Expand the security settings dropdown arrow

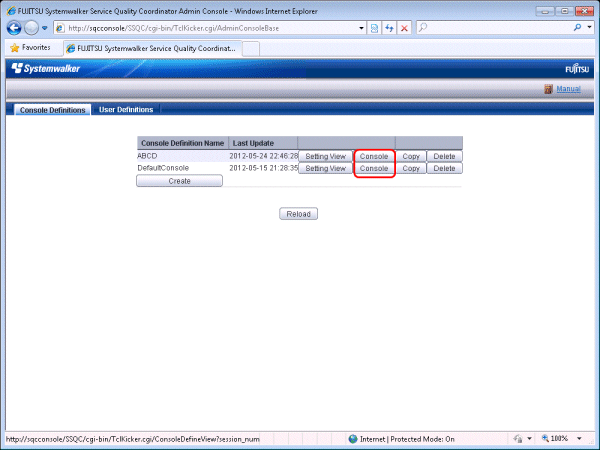click(530, 439)
